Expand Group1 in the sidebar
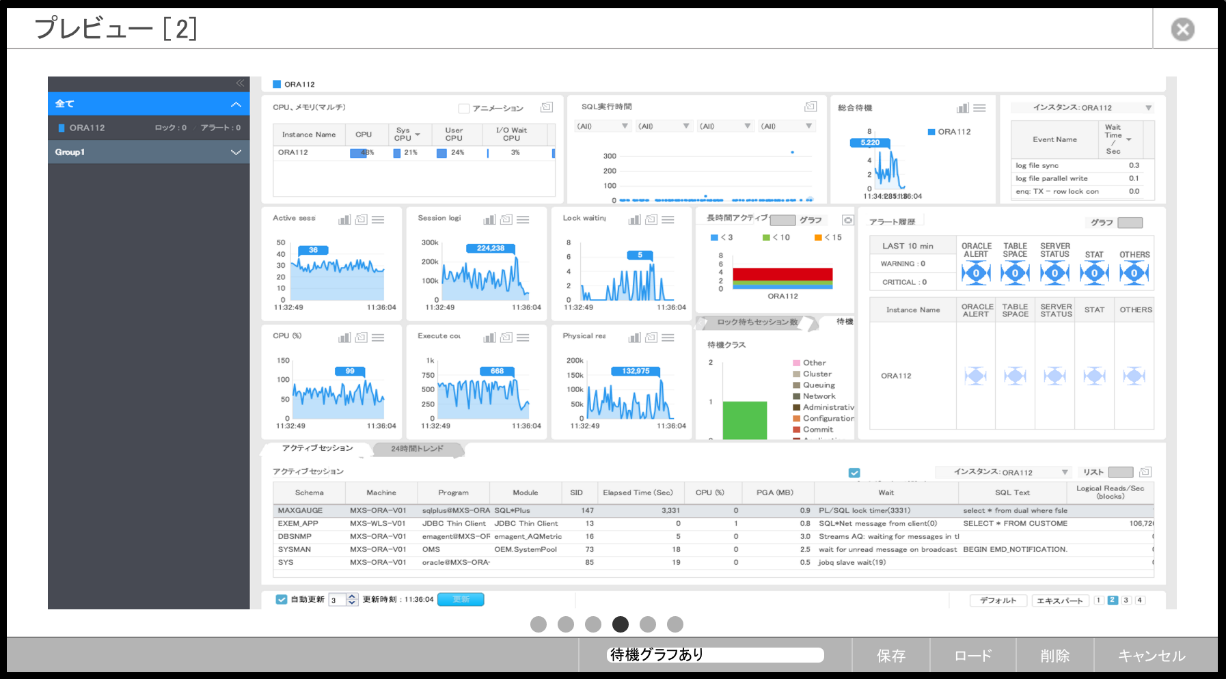 [x=236, y=152]
